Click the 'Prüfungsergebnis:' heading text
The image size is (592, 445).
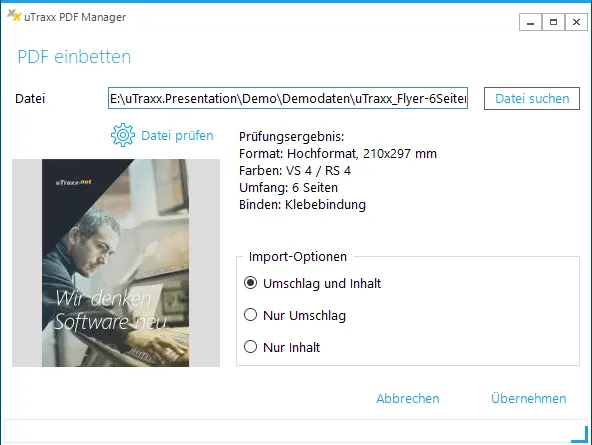291,137
